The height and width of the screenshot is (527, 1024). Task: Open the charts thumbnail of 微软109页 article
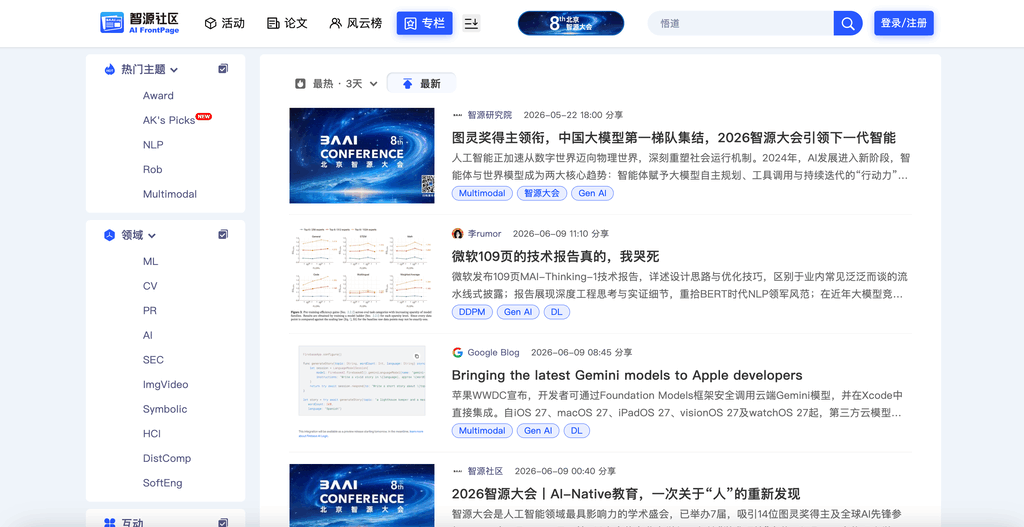[x=362, y=274]
